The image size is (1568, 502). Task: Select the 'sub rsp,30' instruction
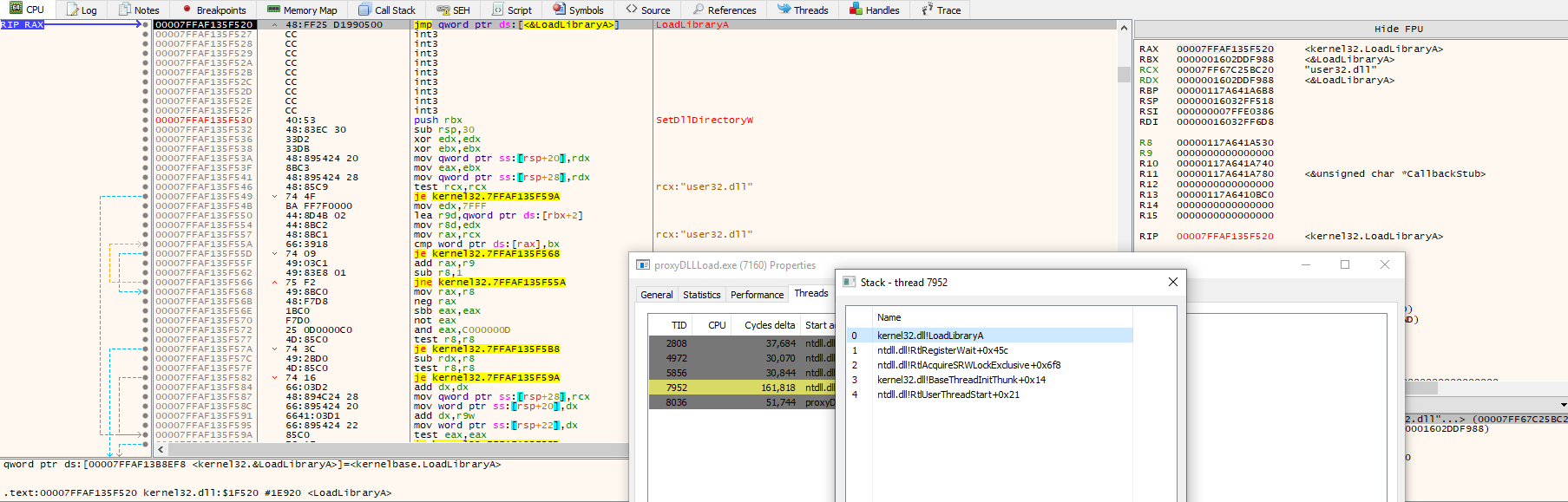pos(444,130)
